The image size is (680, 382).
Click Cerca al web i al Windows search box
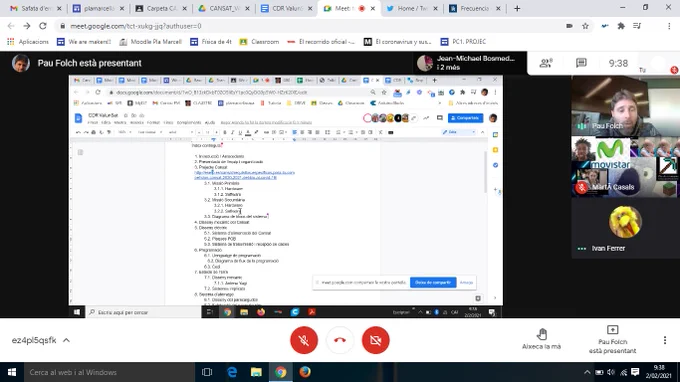[109, 372]
